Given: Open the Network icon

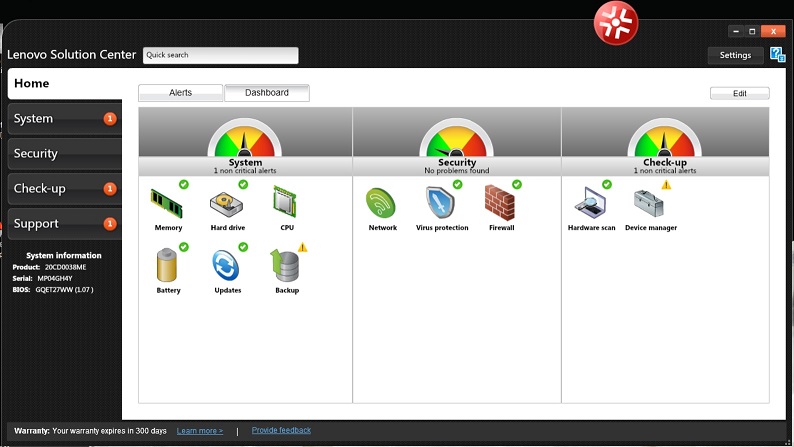Looking at the screenshot, I should coord(381,204).
